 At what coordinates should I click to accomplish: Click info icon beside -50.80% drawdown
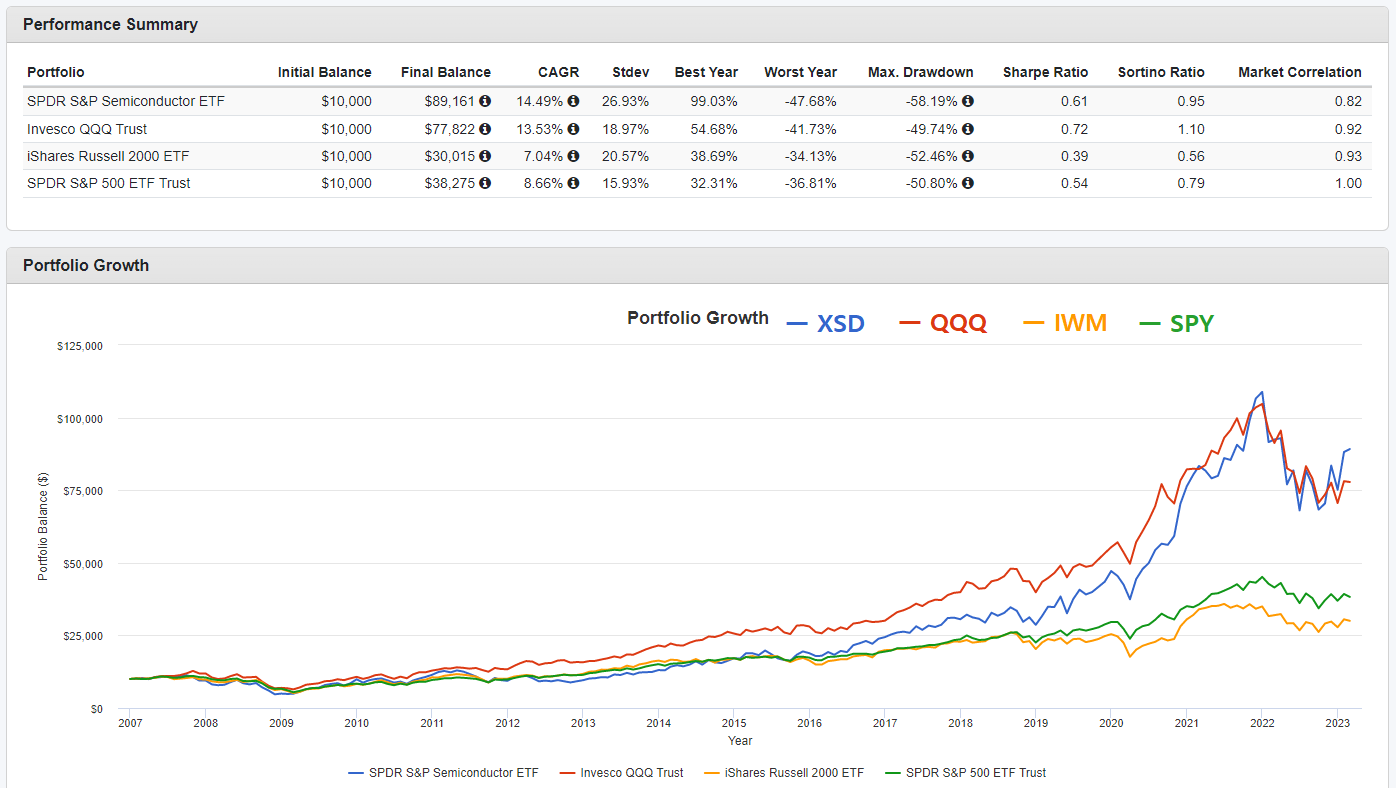pyautogui.click(x=968, y=183)
